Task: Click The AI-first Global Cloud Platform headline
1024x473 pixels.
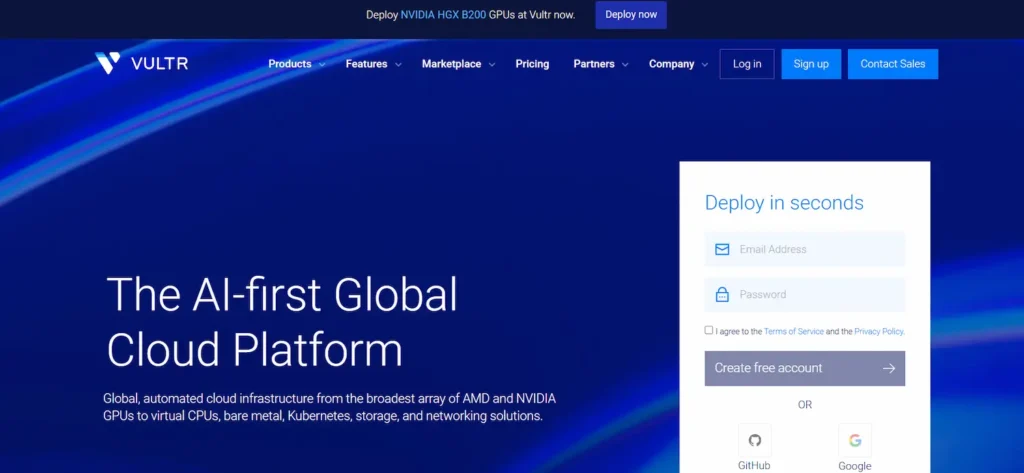Action: pos(282,321)
